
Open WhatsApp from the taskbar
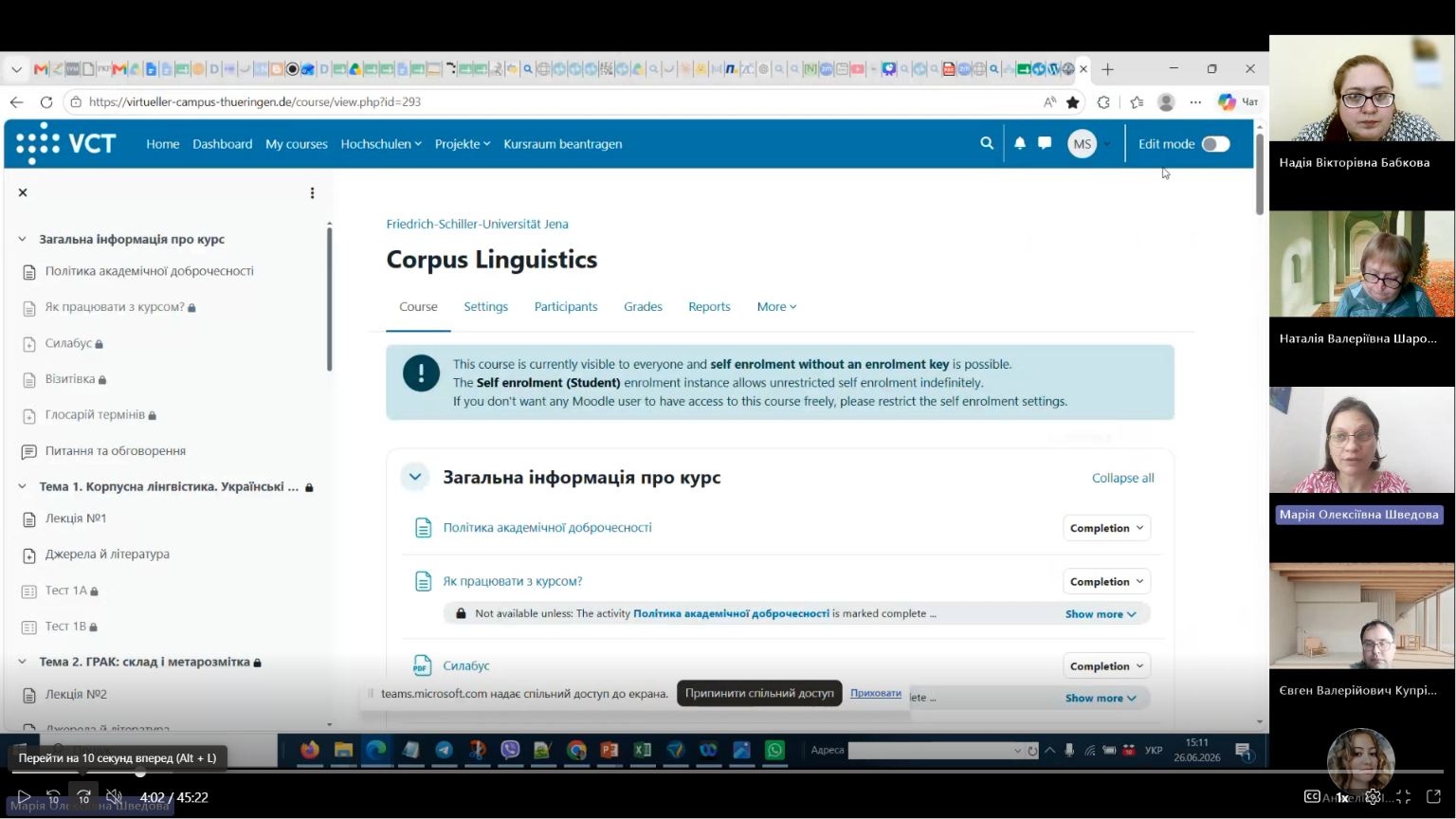[774, 750]
